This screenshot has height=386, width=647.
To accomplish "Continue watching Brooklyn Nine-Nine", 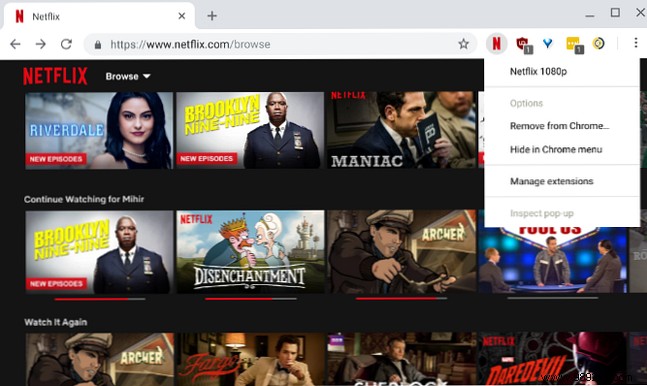I will 99,252.
